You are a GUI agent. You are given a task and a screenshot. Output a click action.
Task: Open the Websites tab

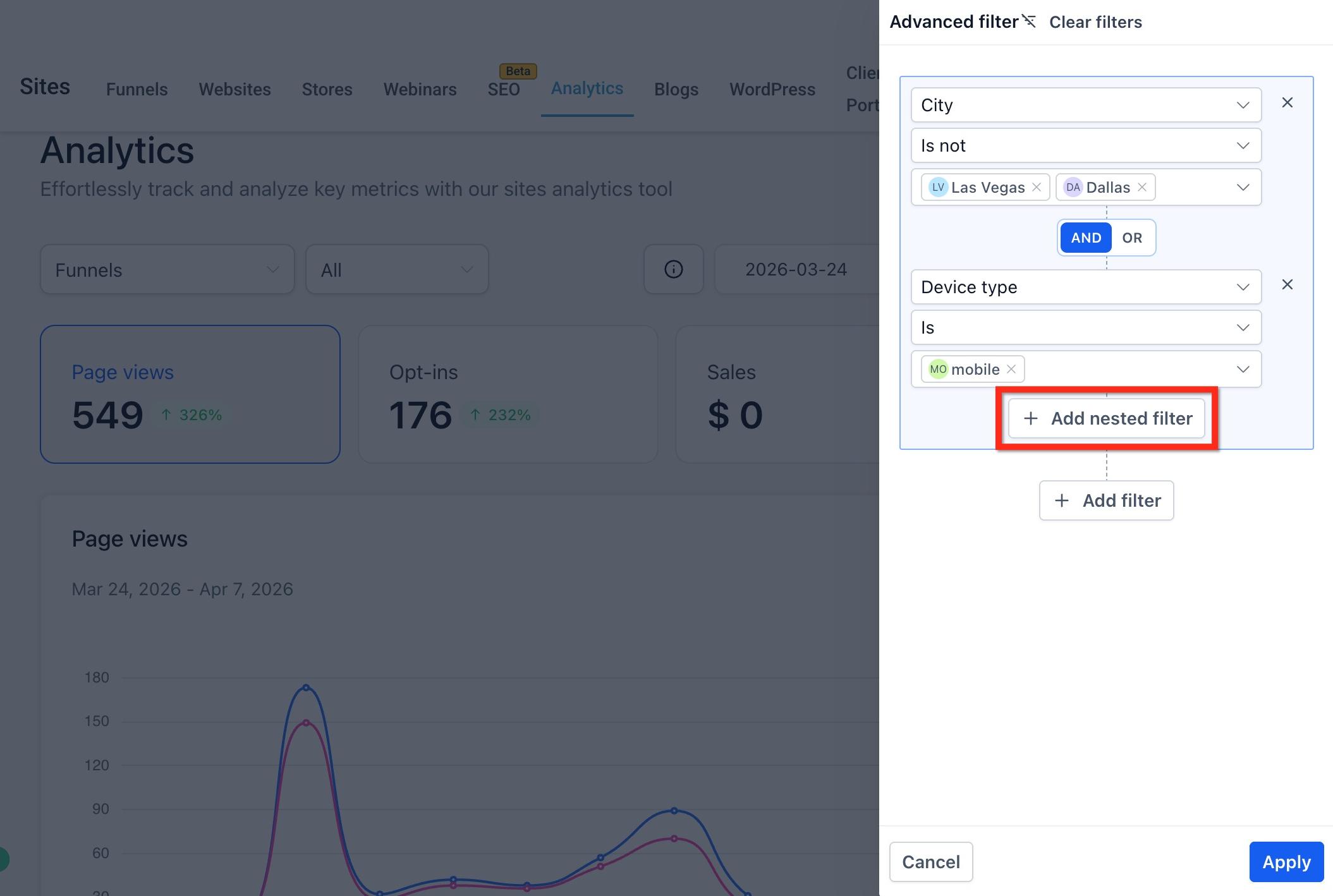click(235, 89)
